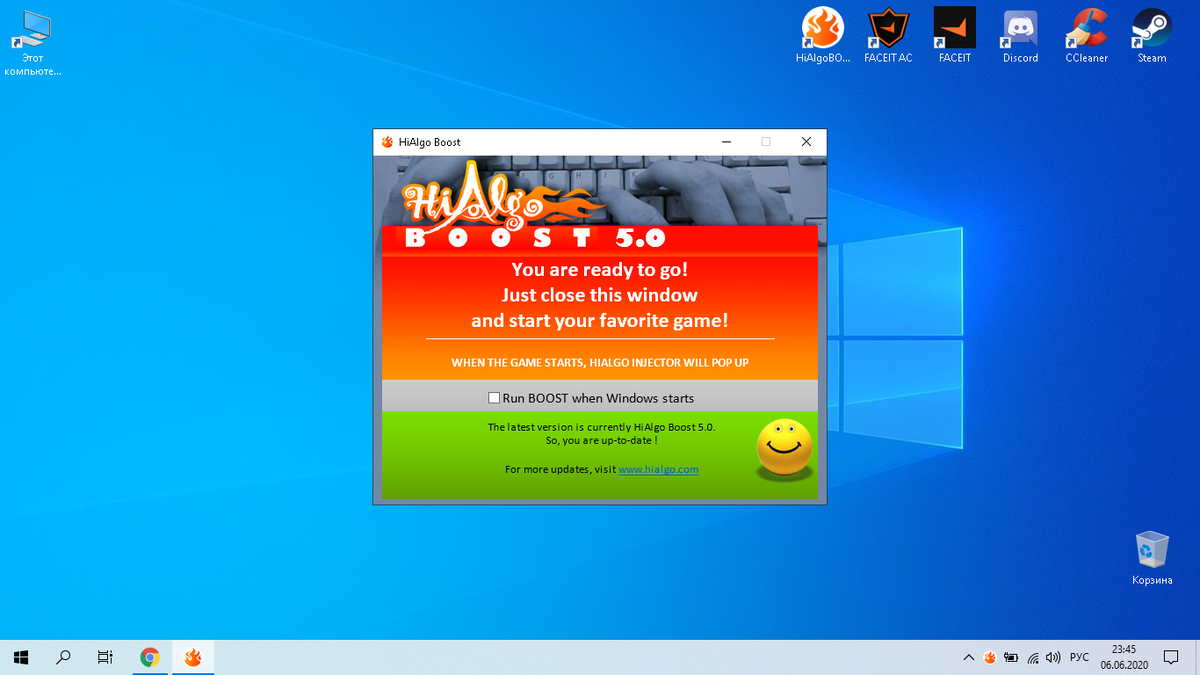The width and height of the screenshot is (1200, 675).
Task: Open the volume speaker tray icon
Action: (1054, 658)
